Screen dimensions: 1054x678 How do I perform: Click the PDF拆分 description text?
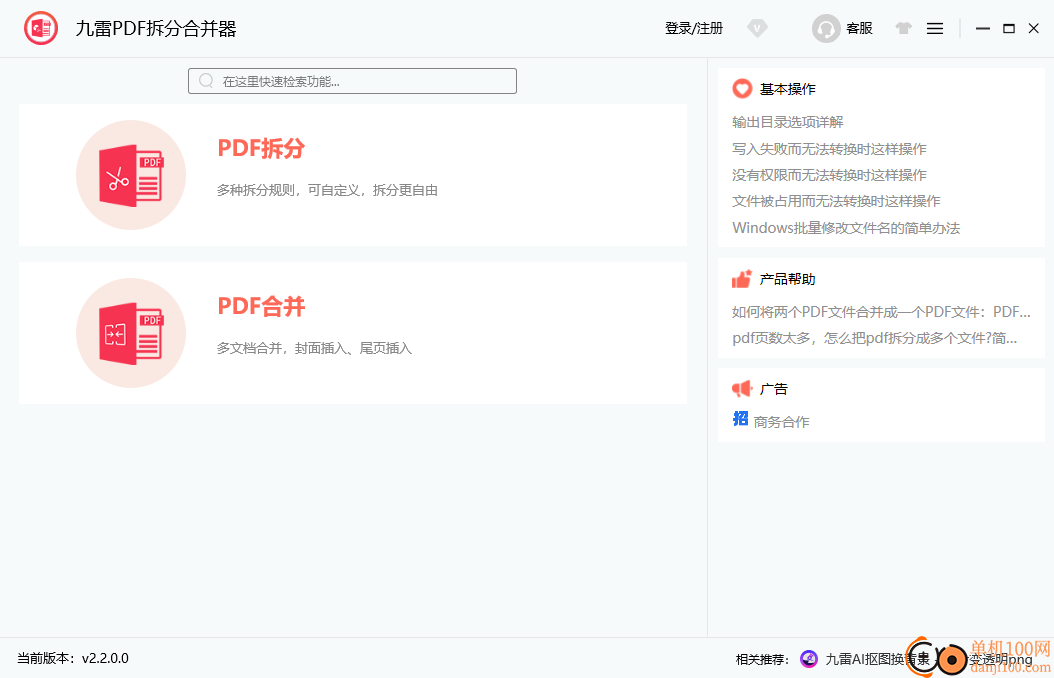327,190
